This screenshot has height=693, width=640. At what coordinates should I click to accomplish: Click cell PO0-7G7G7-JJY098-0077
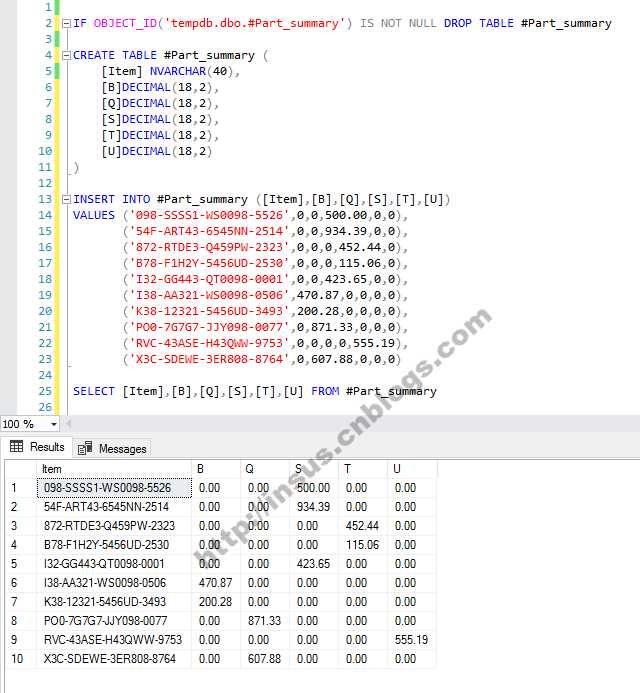(x=114, y=621)
